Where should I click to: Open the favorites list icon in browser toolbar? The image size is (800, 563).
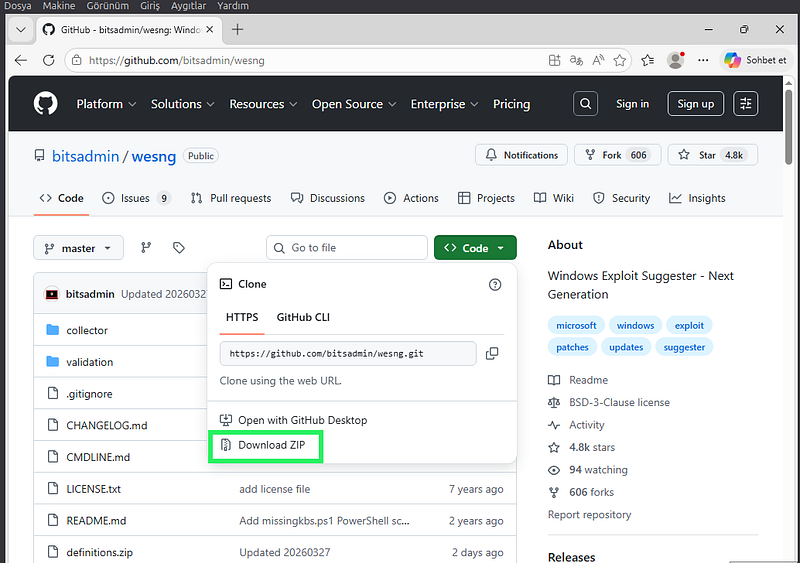click(x=647, y=60)
